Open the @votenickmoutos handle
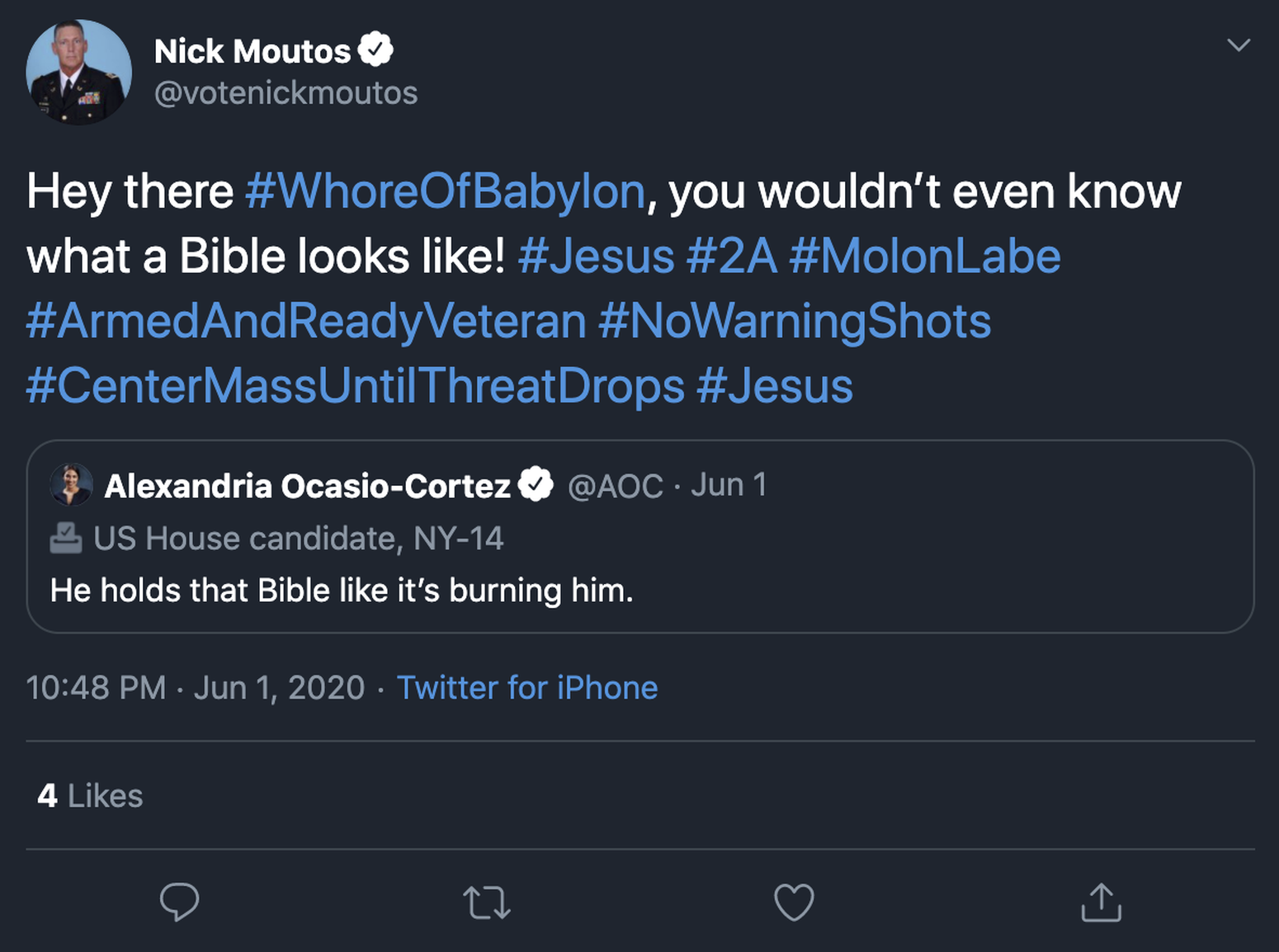Viewport: 1279px width, 952px height. (286, 93)
